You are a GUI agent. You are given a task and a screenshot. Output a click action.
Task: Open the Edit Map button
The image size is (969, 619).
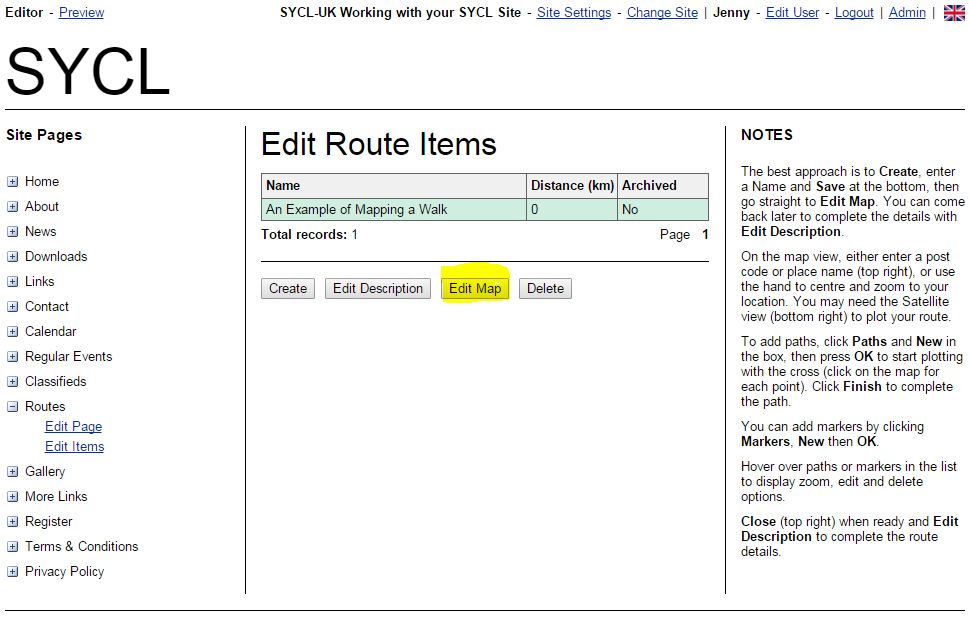475,288
